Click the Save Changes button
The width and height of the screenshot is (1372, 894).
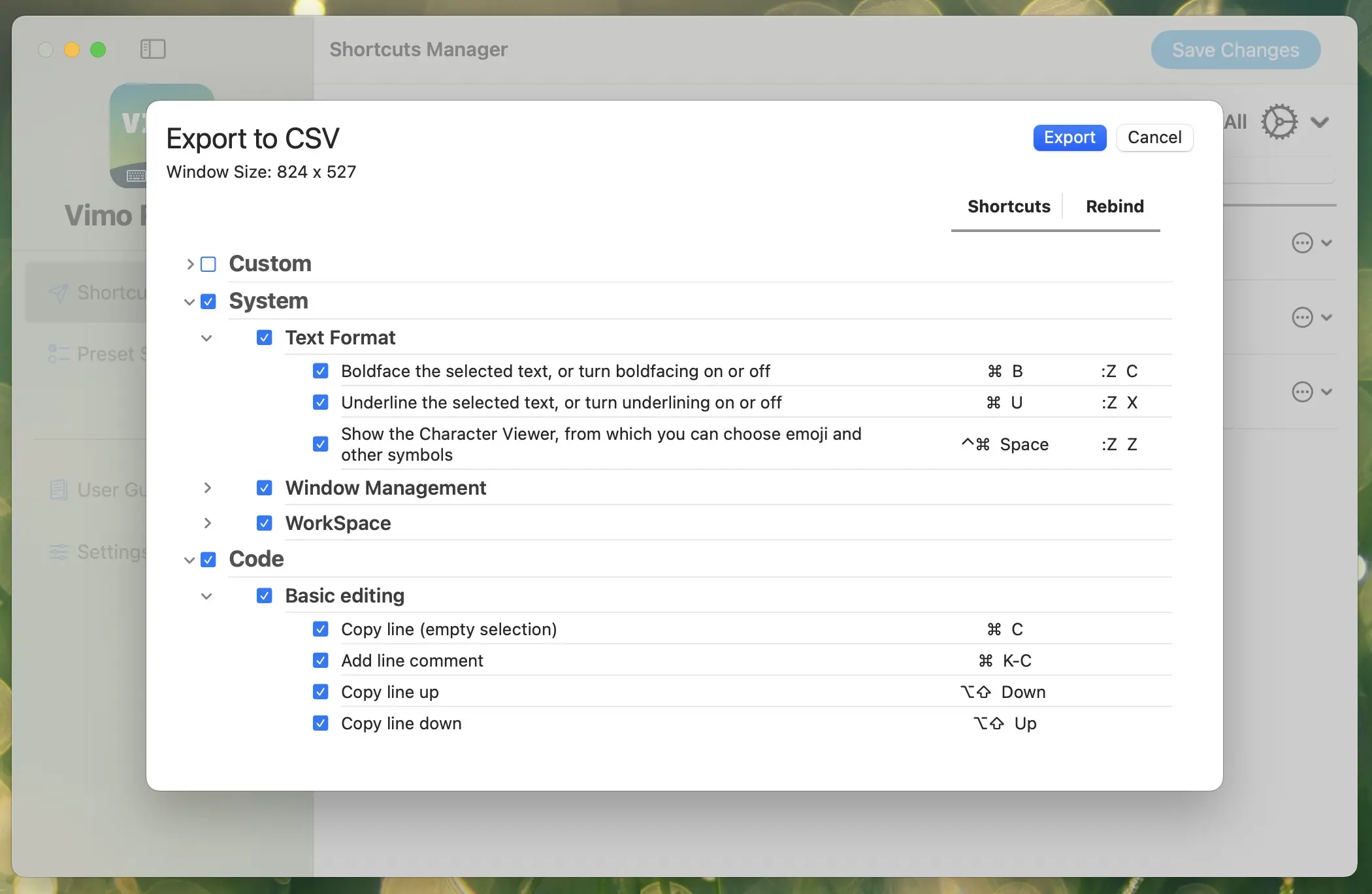[1235, 50]
